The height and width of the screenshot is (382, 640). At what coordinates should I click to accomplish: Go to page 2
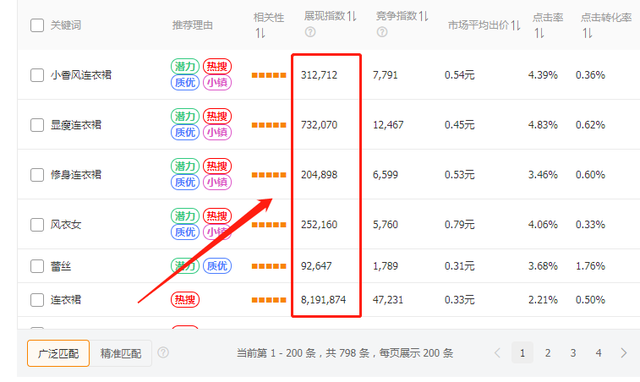pyautogui.click(x=548, y=353)
